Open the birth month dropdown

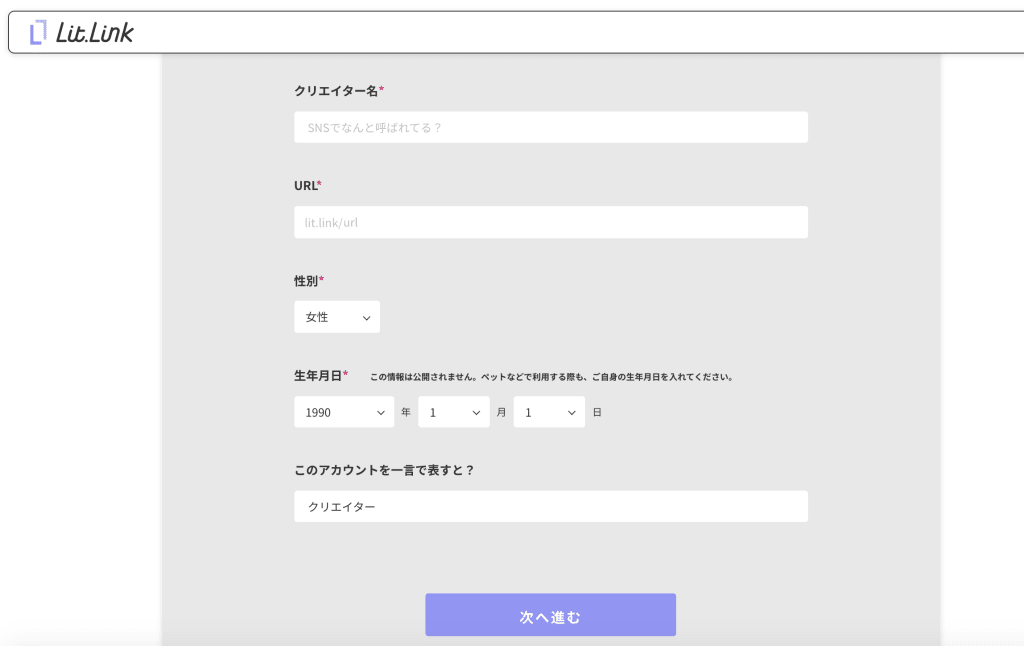(454, 411)
